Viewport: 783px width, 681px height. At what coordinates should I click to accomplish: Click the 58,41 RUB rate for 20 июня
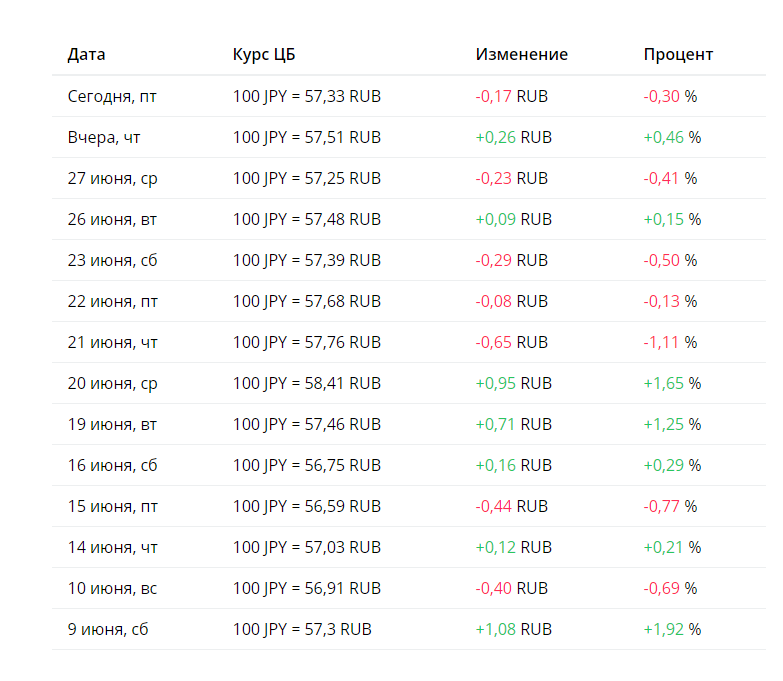point(307,384)
